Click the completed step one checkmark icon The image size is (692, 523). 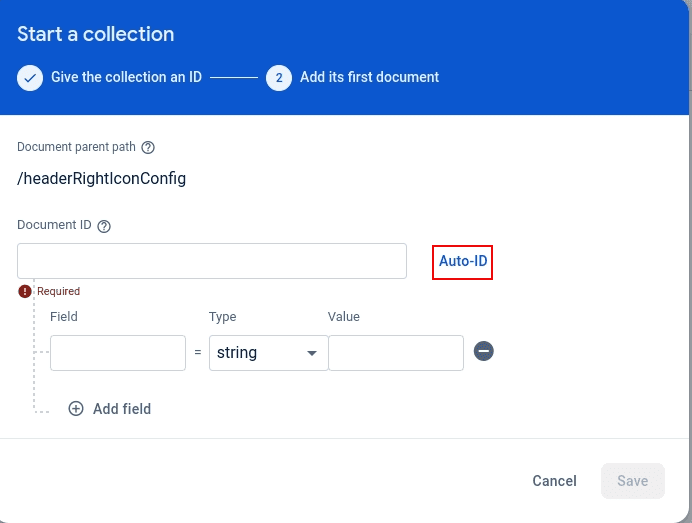(30, 77)
